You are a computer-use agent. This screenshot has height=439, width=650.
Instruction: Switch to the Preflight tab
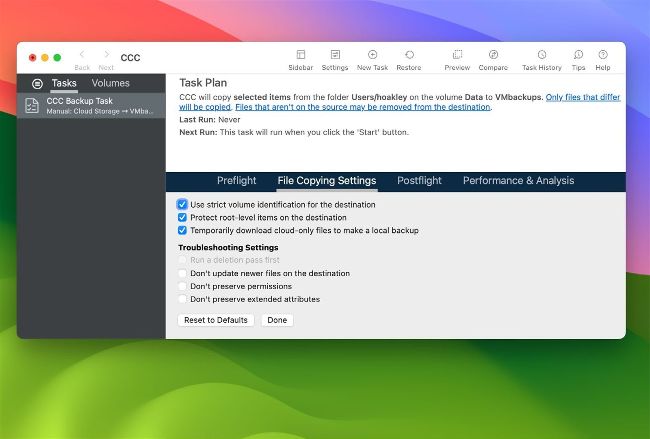(237, 181)
